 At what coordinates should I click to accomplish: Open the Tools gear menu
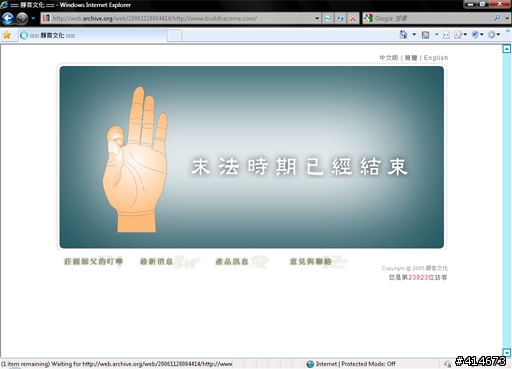[491, 34]
